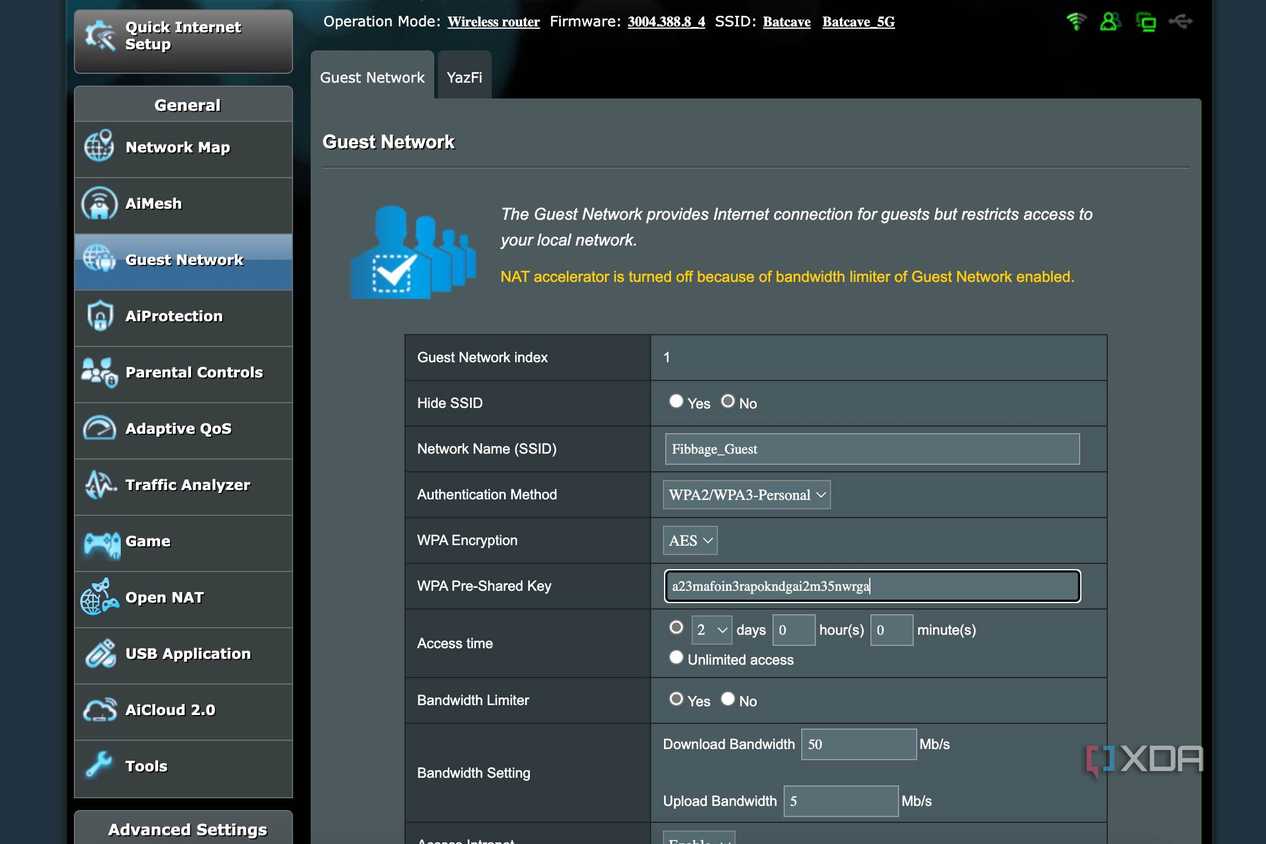Click the Batcave SSID link
Screen dimensions: 1266x844
pyautogui.click(x=786, y=22)
